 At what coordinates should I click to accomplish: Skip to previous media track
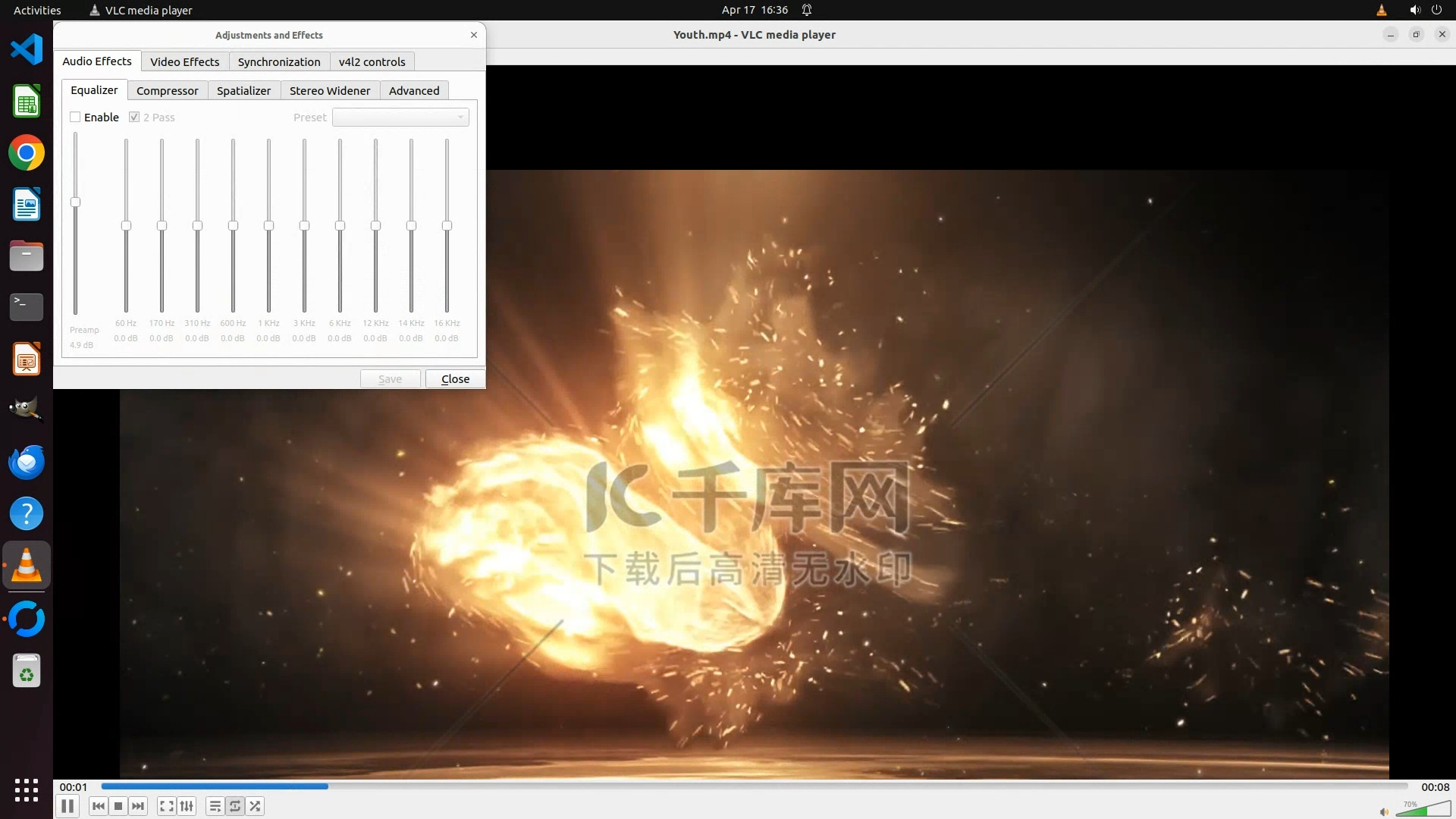pyautogui.click(x=98, y=806)
